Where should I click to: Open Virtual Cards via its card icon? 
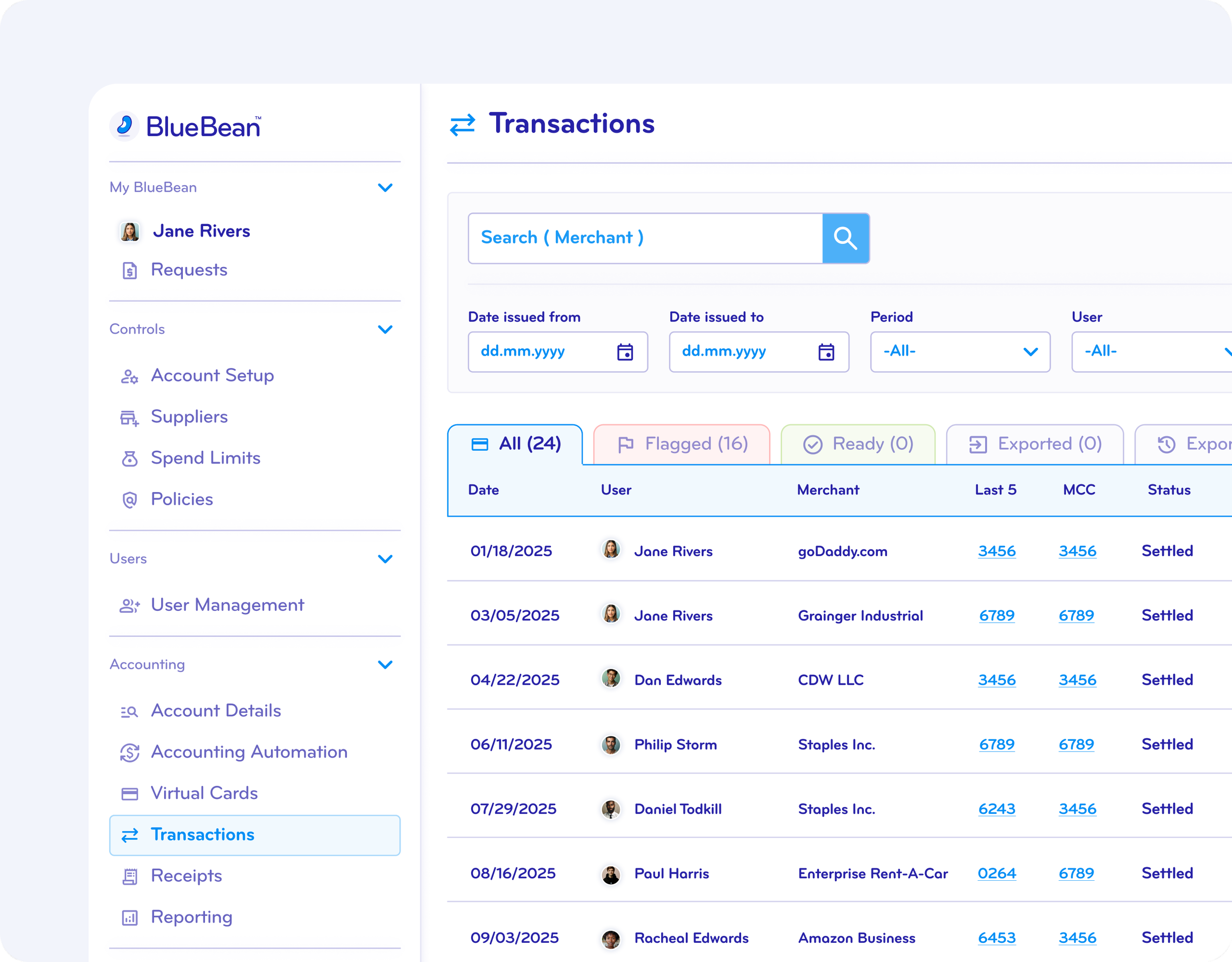[x=130, y=794]
